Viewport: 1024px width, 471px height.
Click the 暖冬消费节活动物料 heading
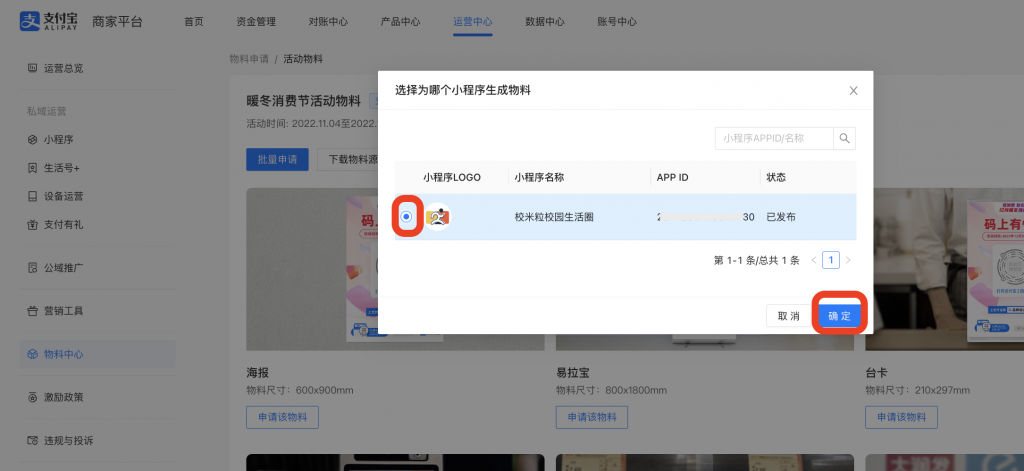(304, 101)
